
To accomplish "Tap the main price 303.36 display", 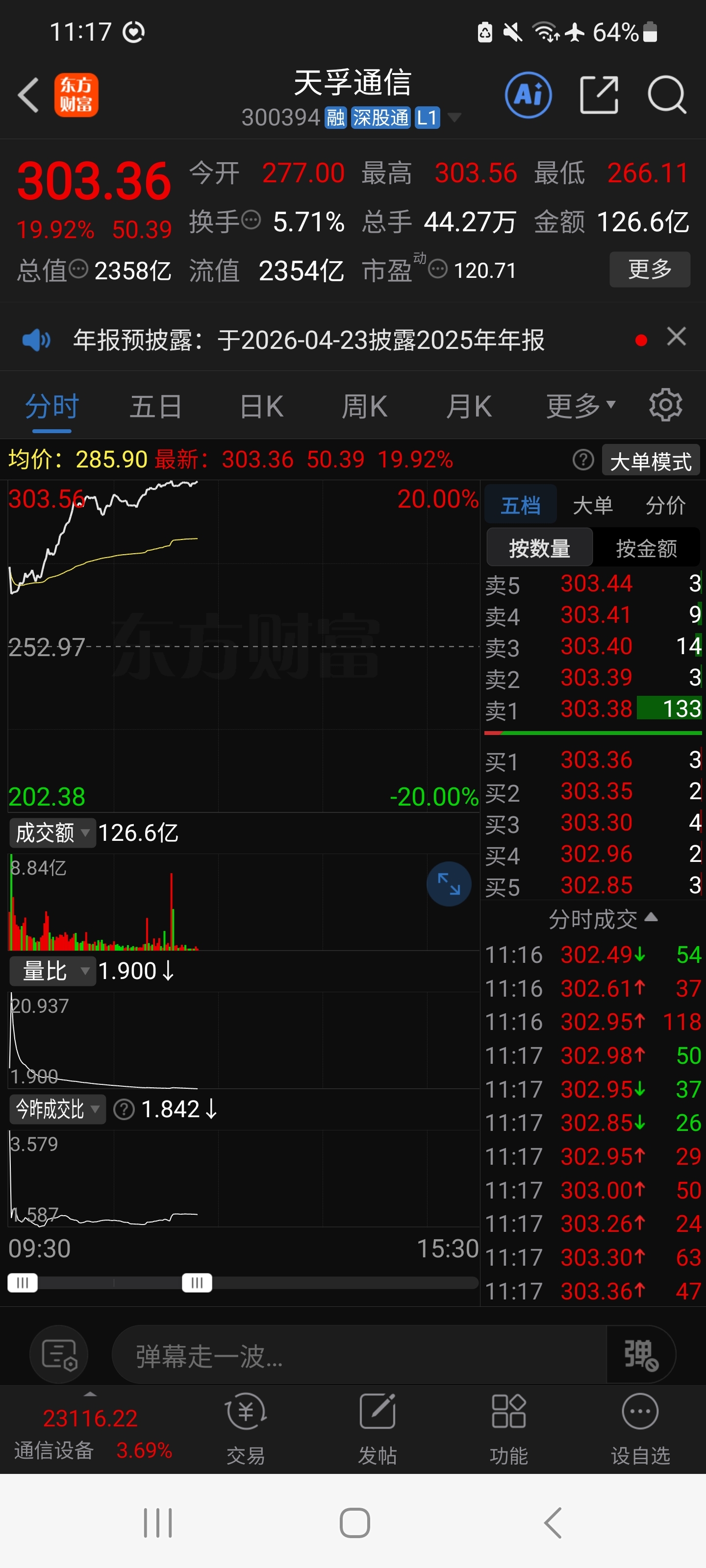I will coord(94,181).
